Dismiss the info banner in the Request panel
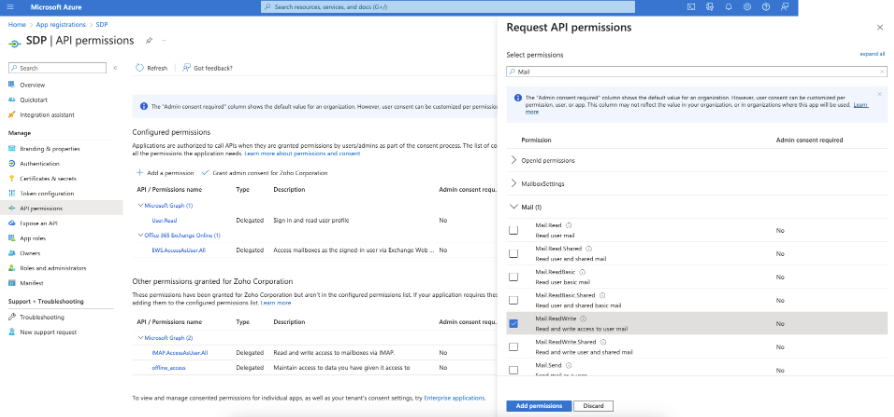Viewport: 894px width, 417px height. (x=879, y=94)
